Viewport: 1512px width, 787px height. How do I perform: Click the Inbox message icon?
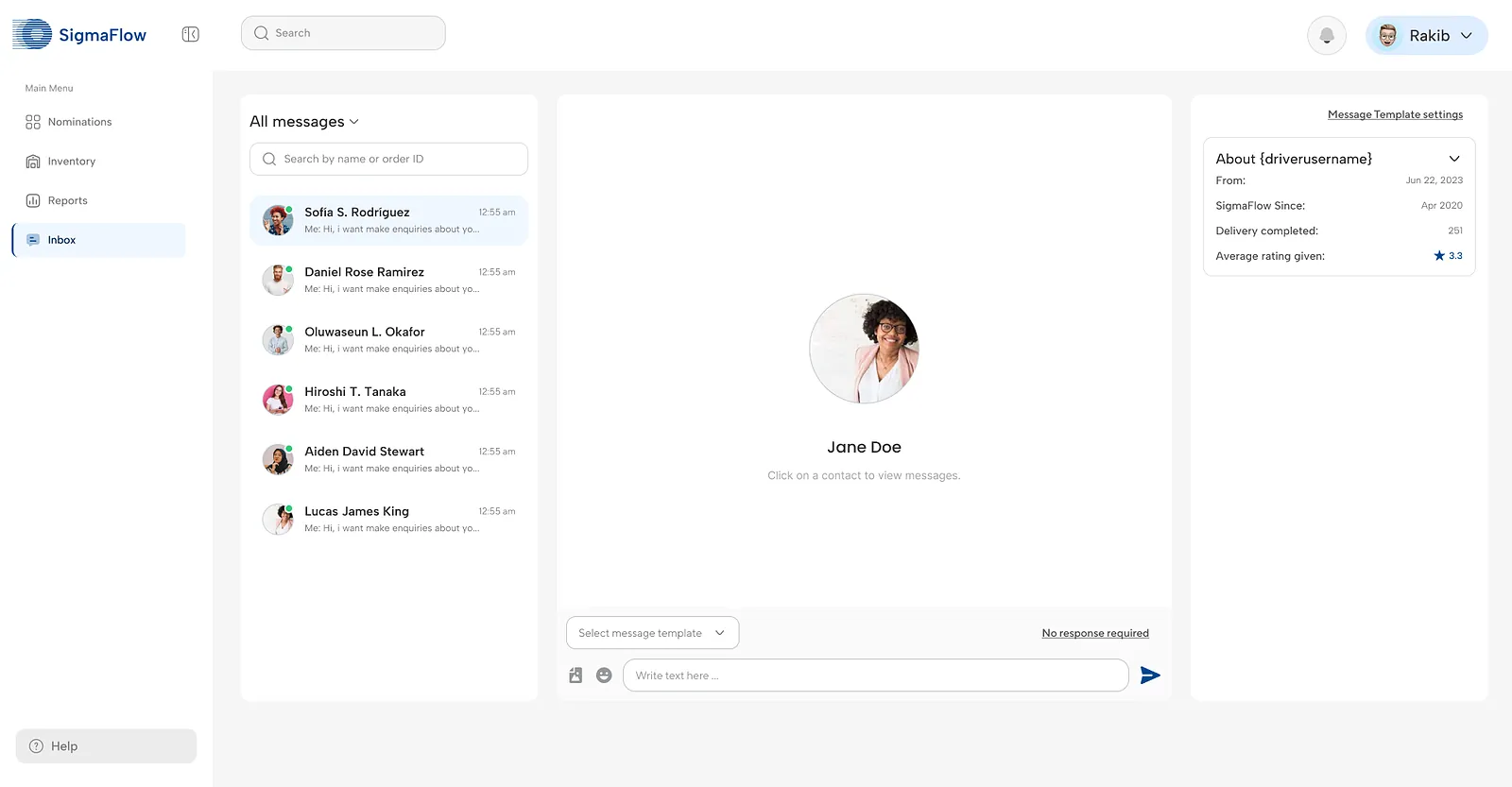pos(33,240)
